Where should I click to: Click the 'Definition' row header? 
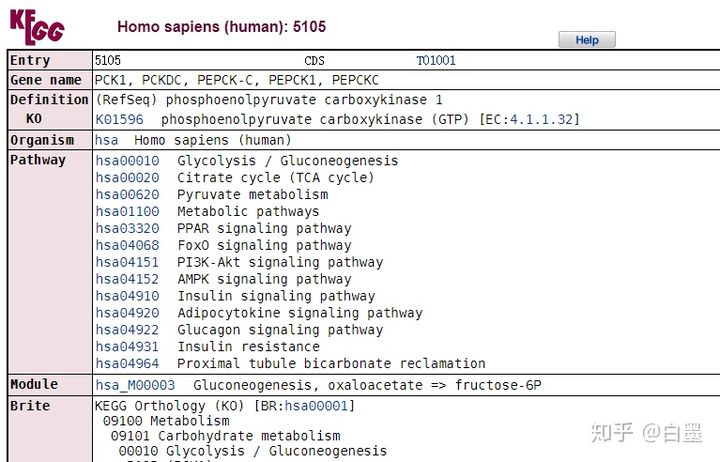[x=49, y=100]
